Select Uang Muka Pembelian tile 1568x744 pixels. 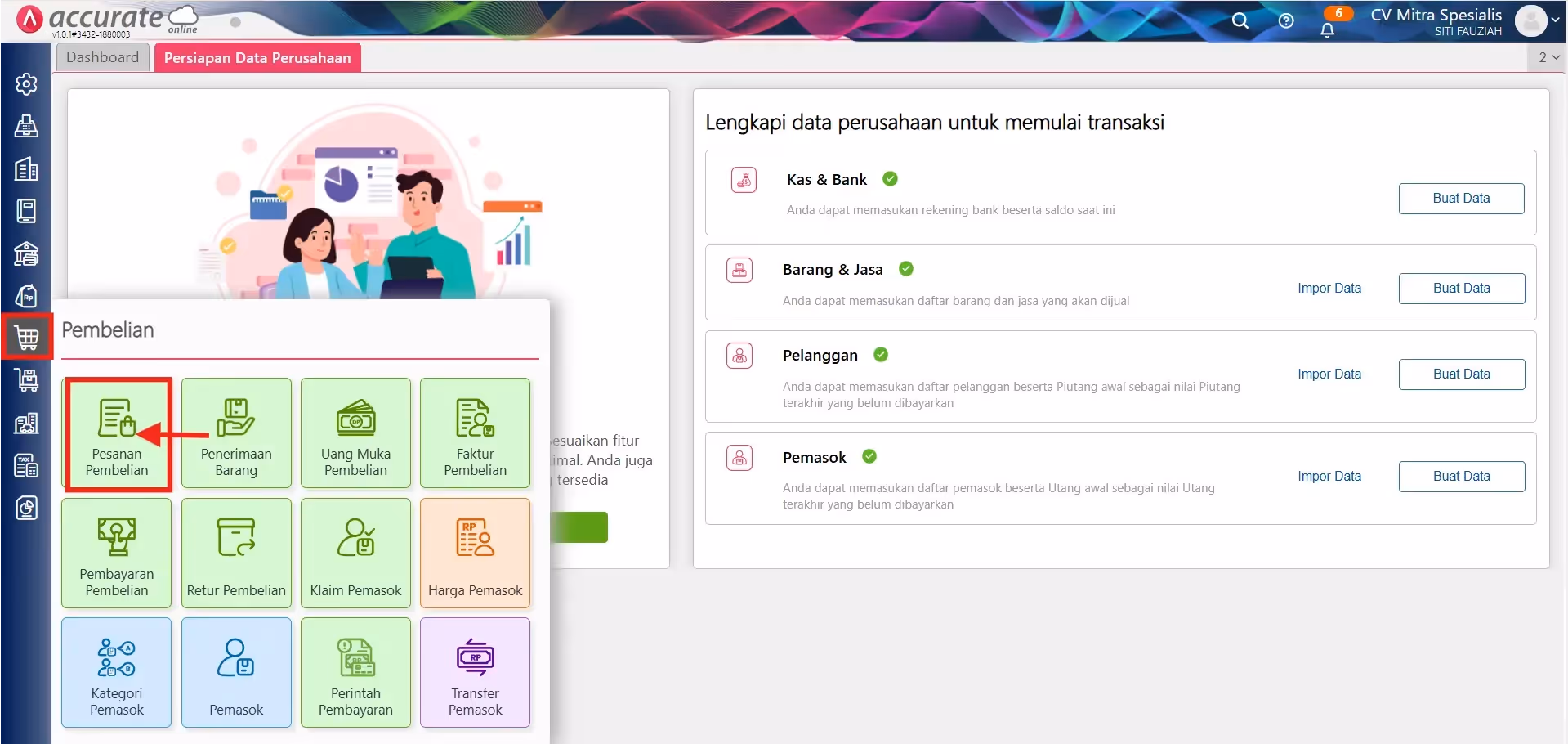(355, 433)
